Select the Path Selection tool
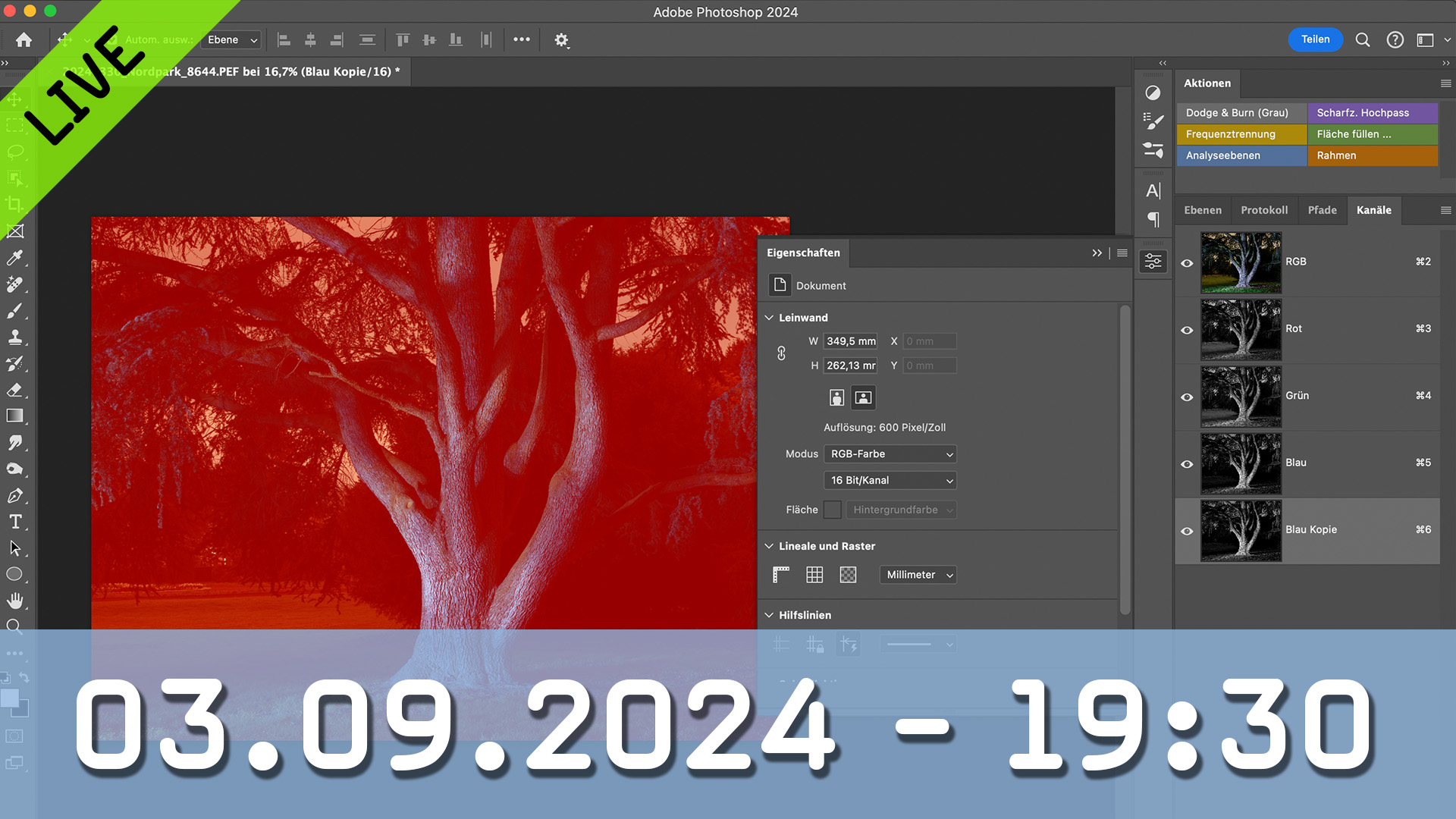1456x819 pixels. click(14, 548)
